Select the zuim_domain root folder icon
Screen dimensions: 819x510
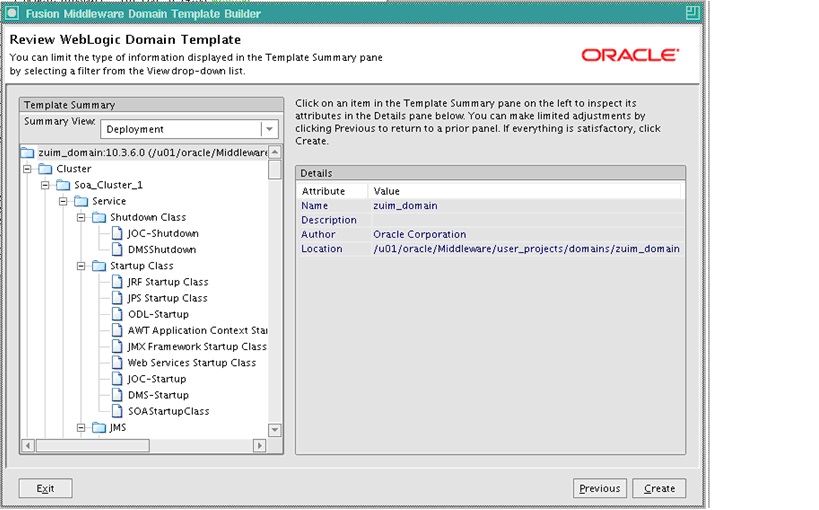[27, 153]
